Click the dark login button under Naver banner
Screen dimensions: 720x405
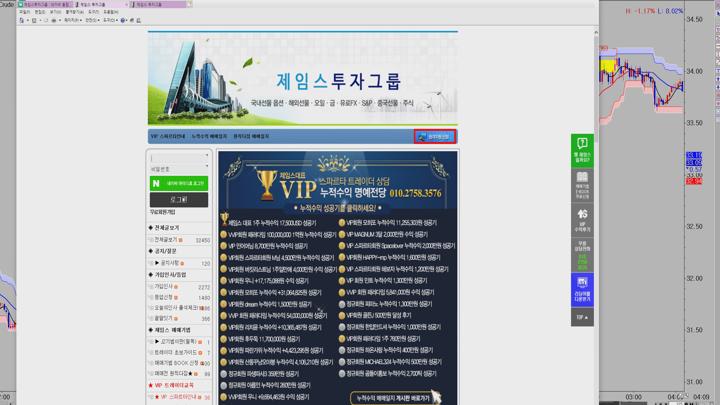(179, 200)
